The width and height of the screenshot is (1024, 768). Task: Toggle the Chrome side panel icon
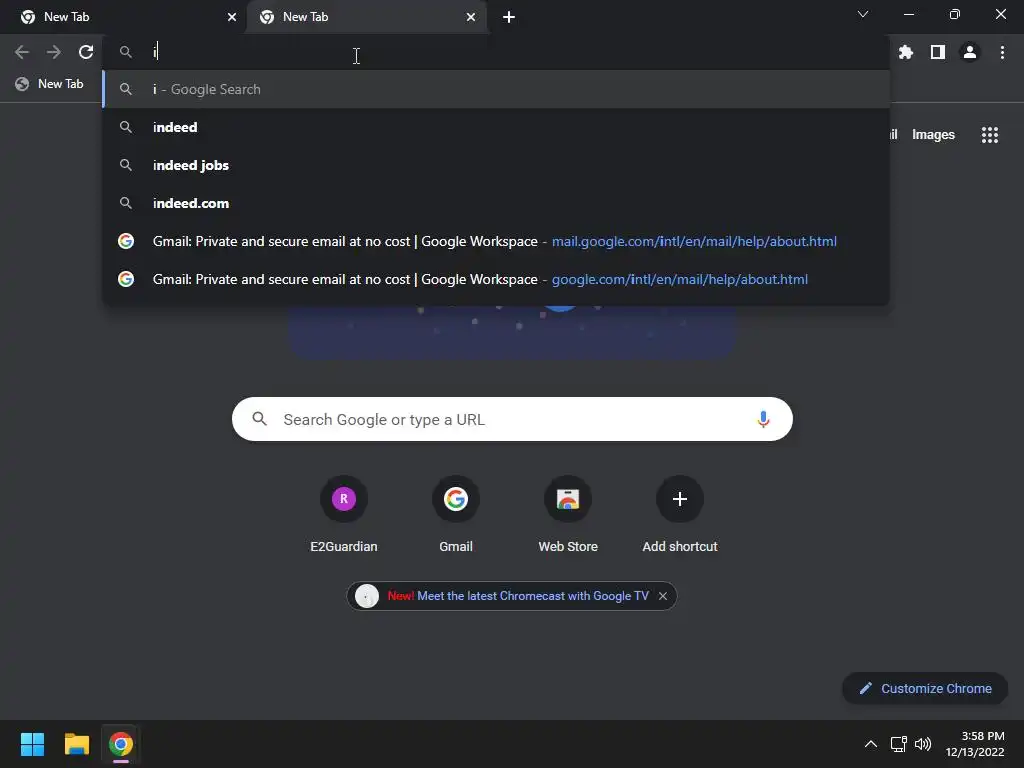(x=938, y=52)
